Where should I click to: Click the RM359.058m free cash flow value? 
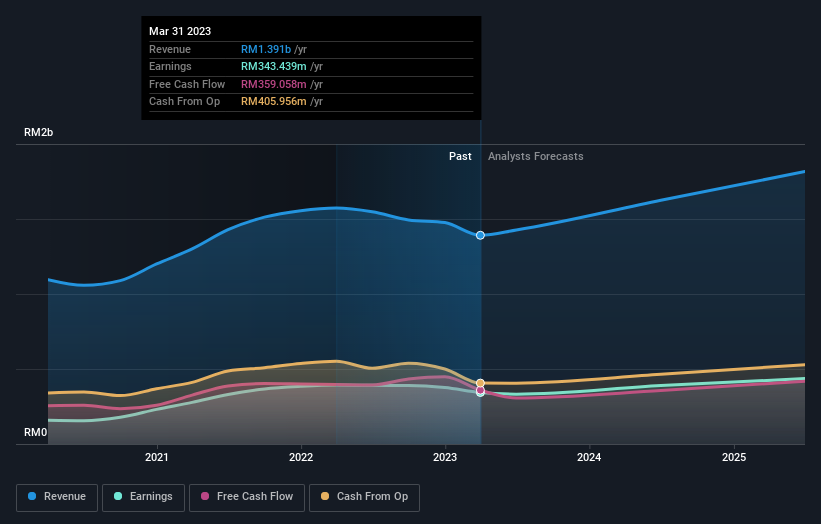pos(274,84)
